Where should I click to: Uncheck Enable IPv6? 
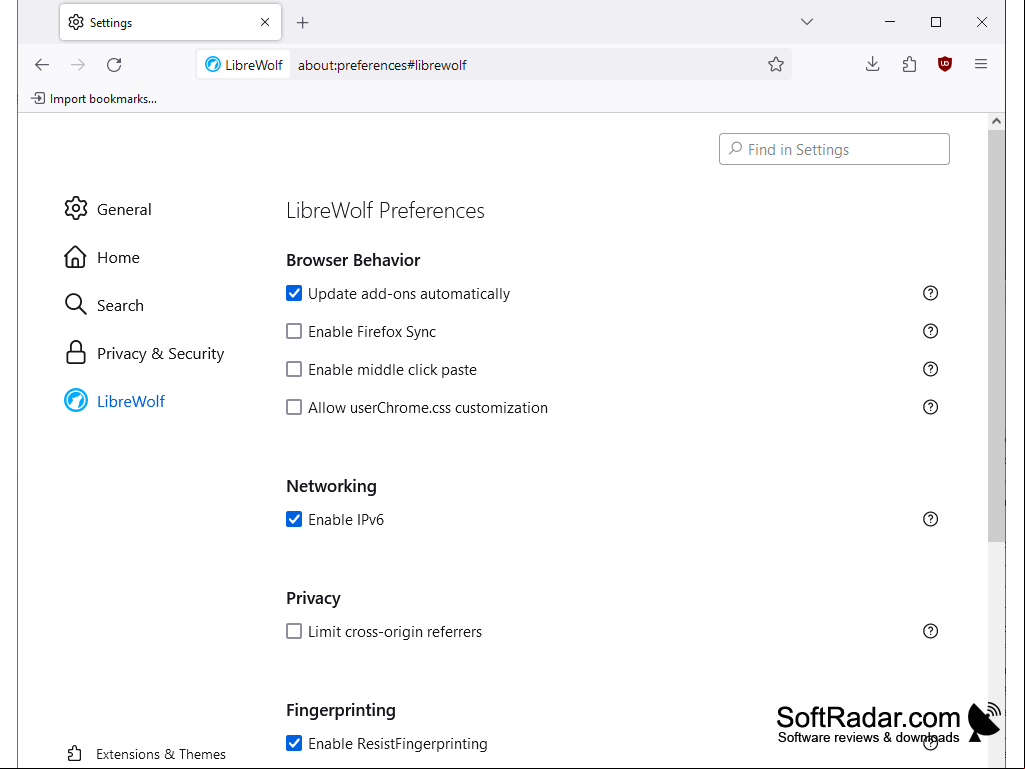point(294,519)
